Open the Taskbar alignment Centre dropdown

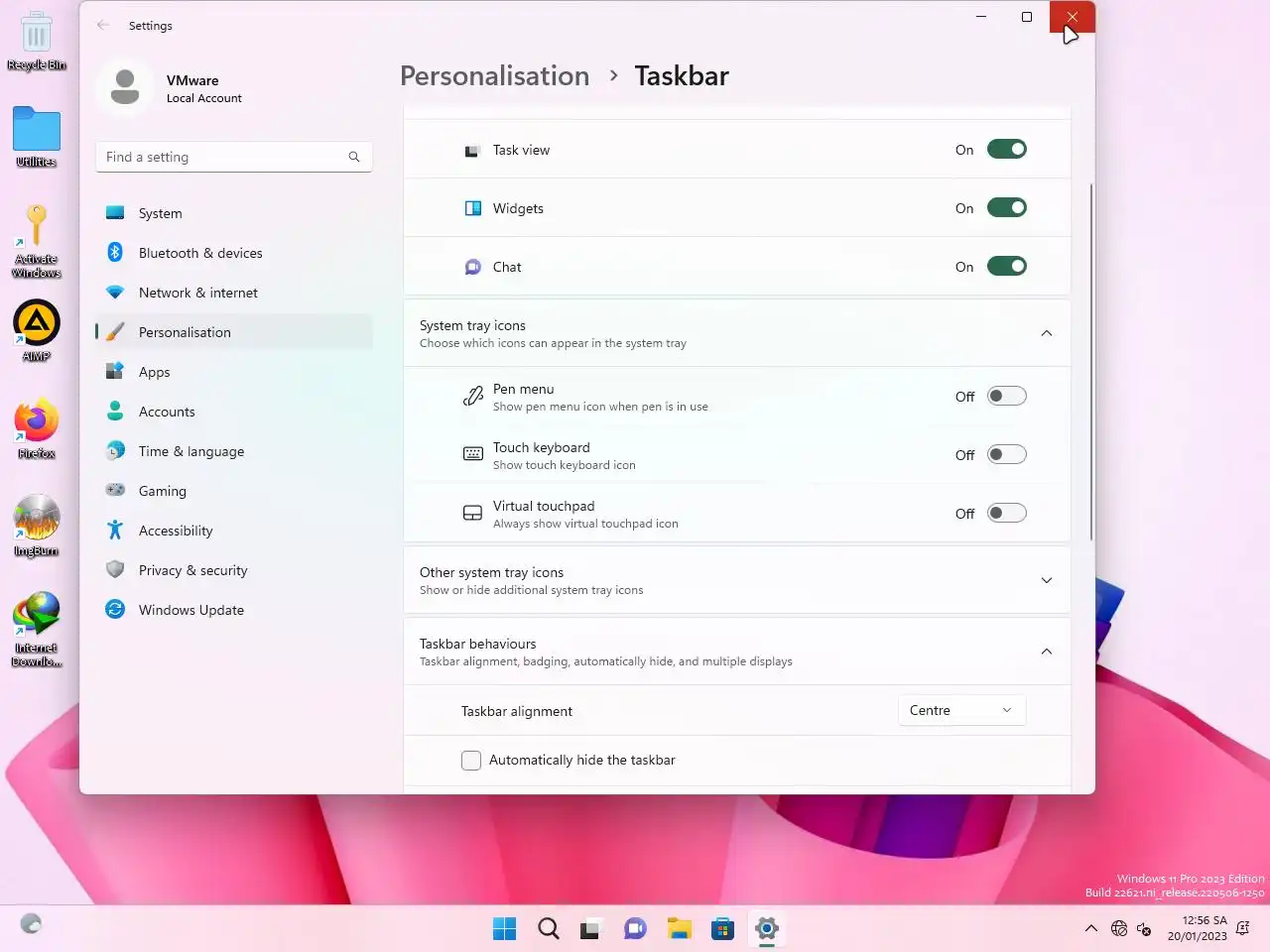[x=961, y=710]
